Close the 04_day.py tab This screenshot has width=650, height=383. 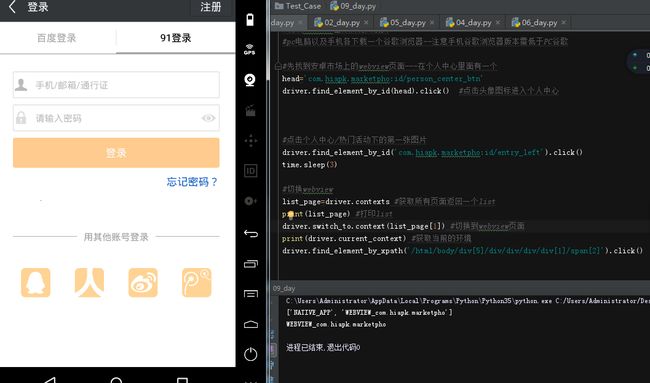click(x=497, y=22)
